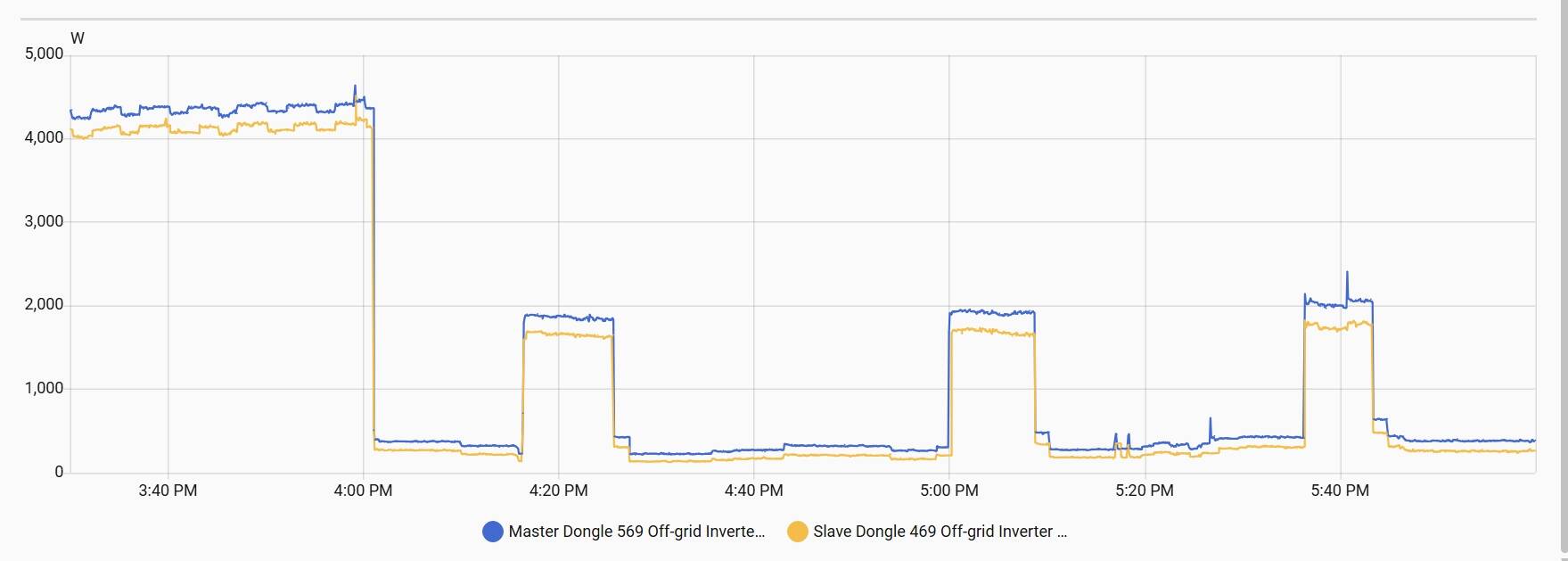Select the 4,000 power axis label
The width and height of the screenshot is (1568, 561).
click(x=44, y=138)
